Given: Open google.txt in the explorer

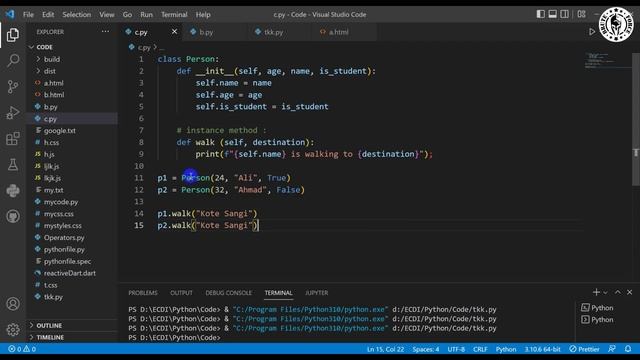Looking at the screenshot, I should coord(73,131).
